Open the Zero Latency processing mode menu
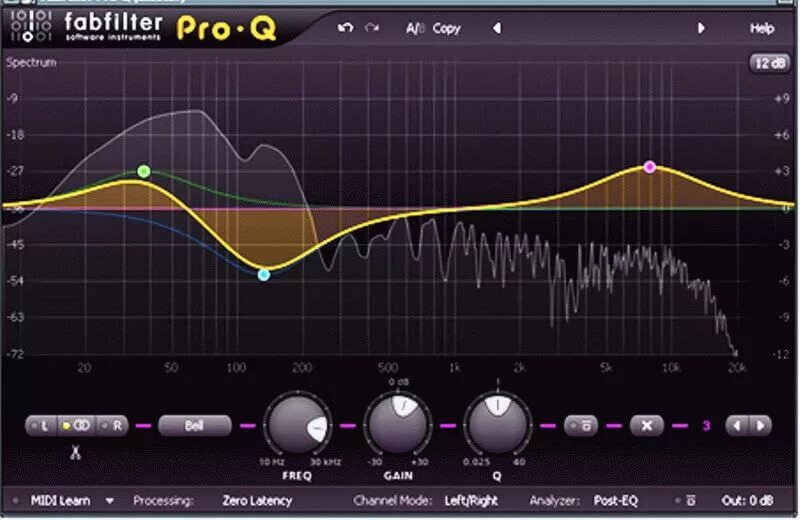The image size is (800, 520). pos(257,501)
